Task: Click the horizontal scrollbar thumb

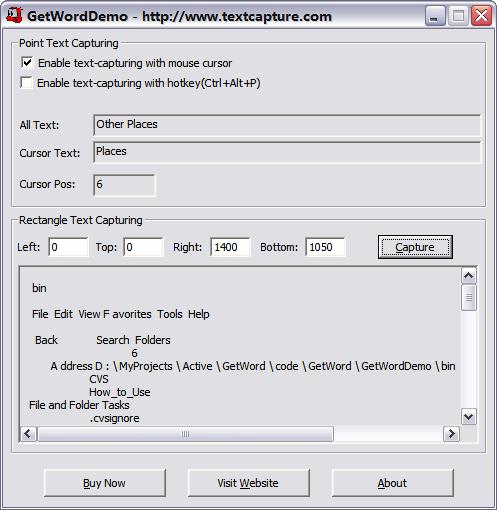Action: pos(185,434)
